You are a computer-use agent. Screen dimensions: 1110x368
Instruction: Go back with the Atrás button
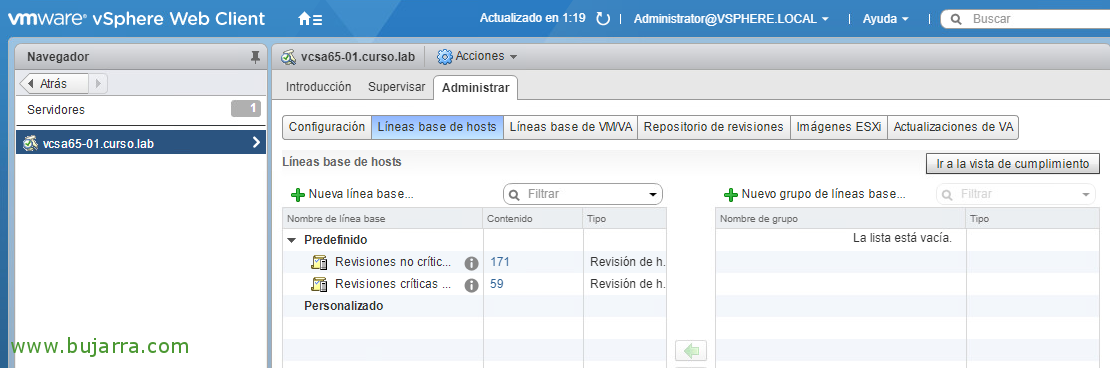point(54,84)
